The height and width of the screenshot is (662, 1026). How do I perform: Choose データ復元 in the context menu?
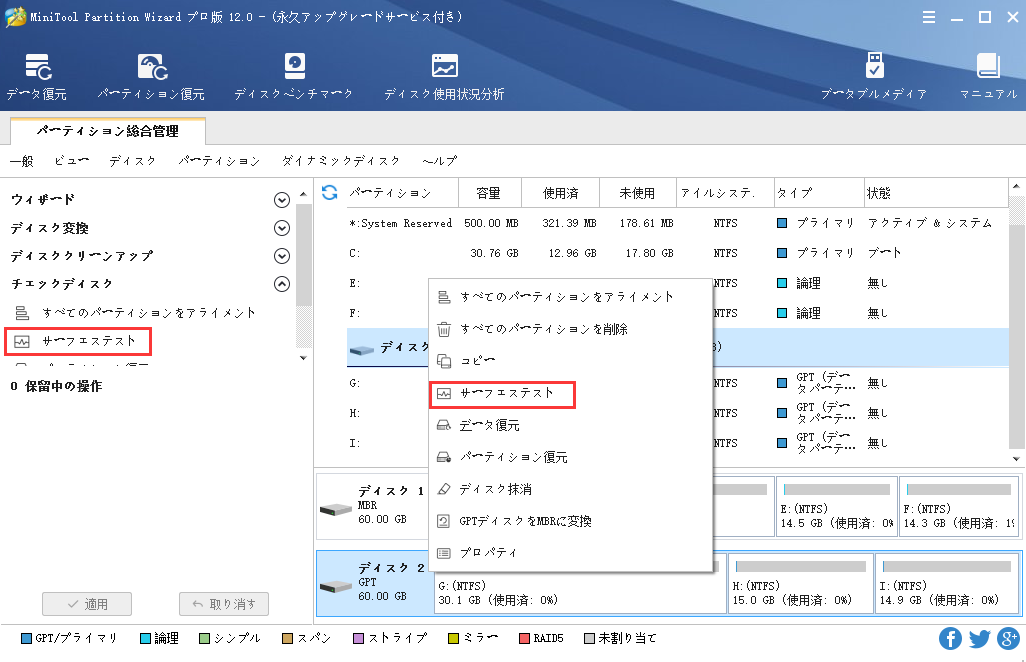point(571,425)
